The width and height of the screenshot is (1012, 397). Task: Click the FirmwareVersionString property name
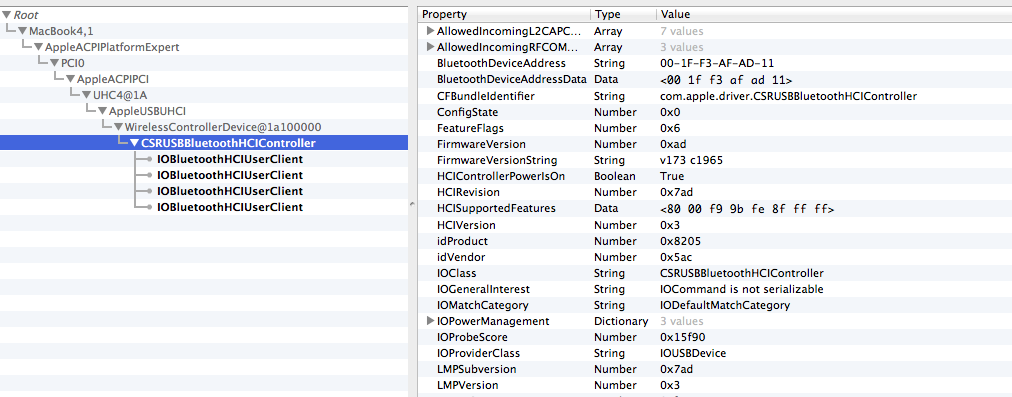[497, 160]
